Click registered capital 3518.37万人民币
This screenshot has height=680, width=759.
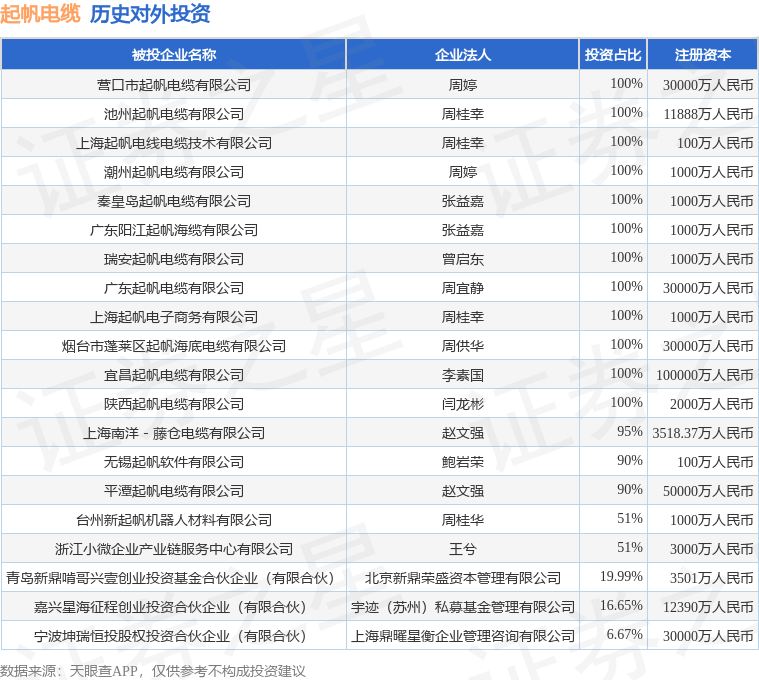(x=703, y=433)
